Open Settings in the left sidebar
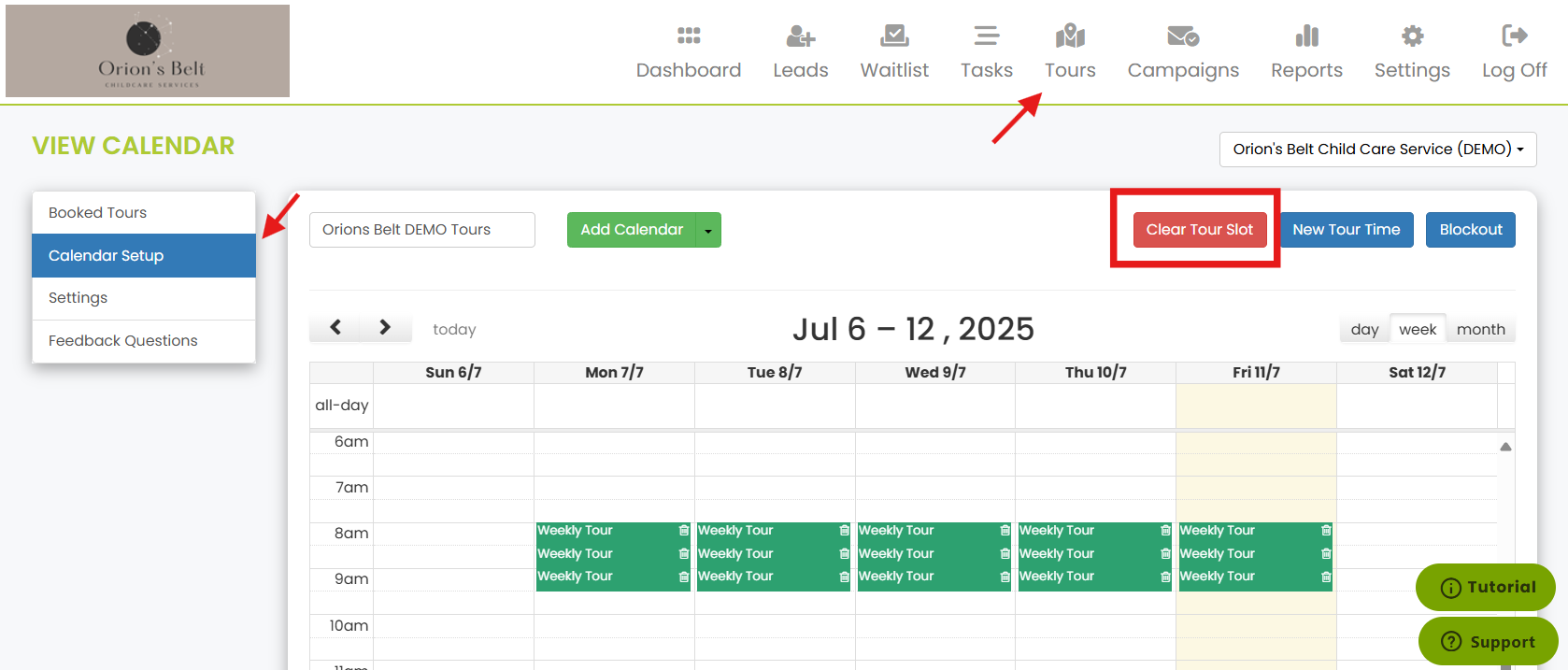Screen dimensions: 1568x670 click(x=144, y=298)
